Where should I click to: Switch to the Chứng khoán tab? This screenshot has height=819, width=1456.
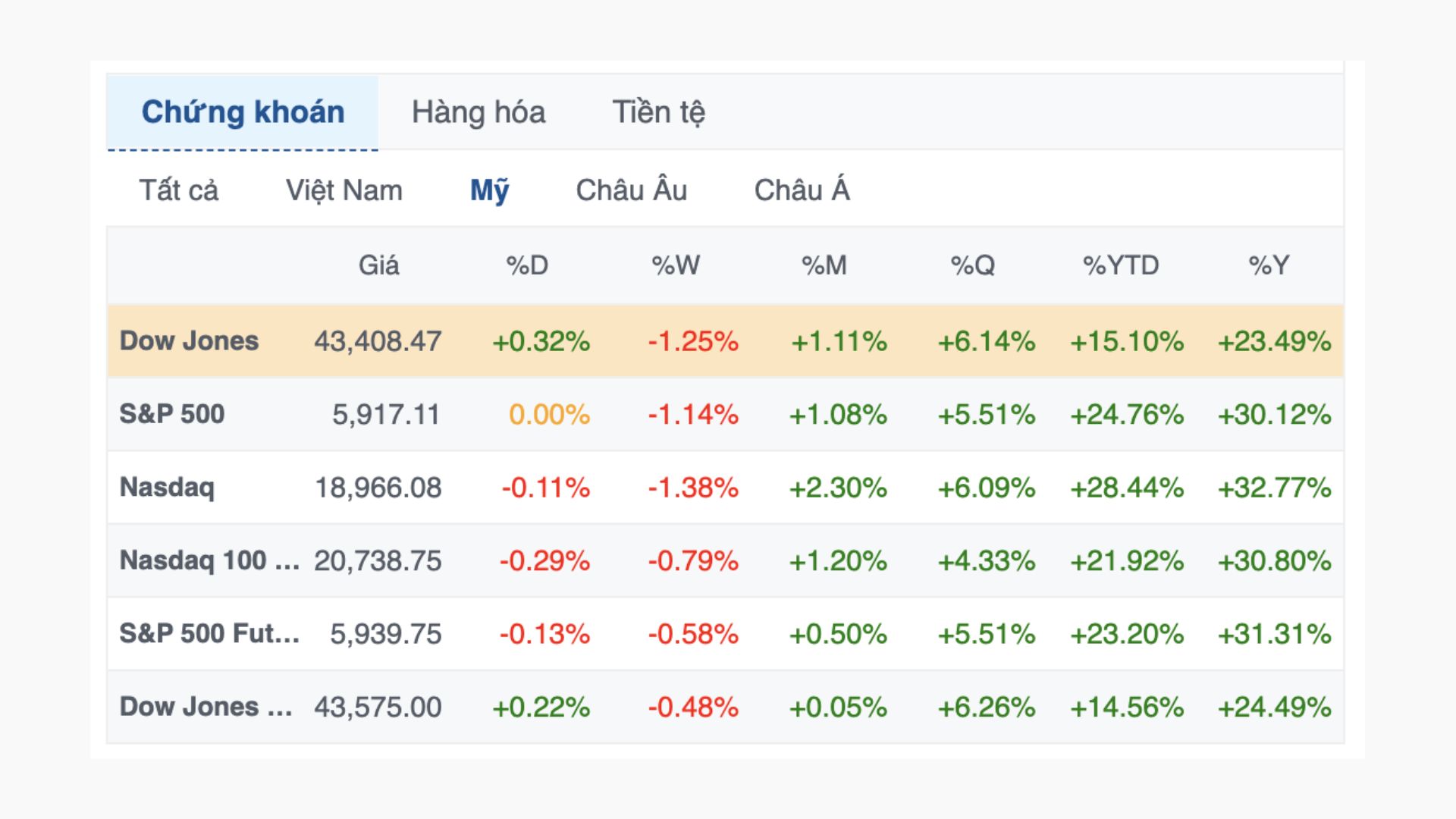243,112
